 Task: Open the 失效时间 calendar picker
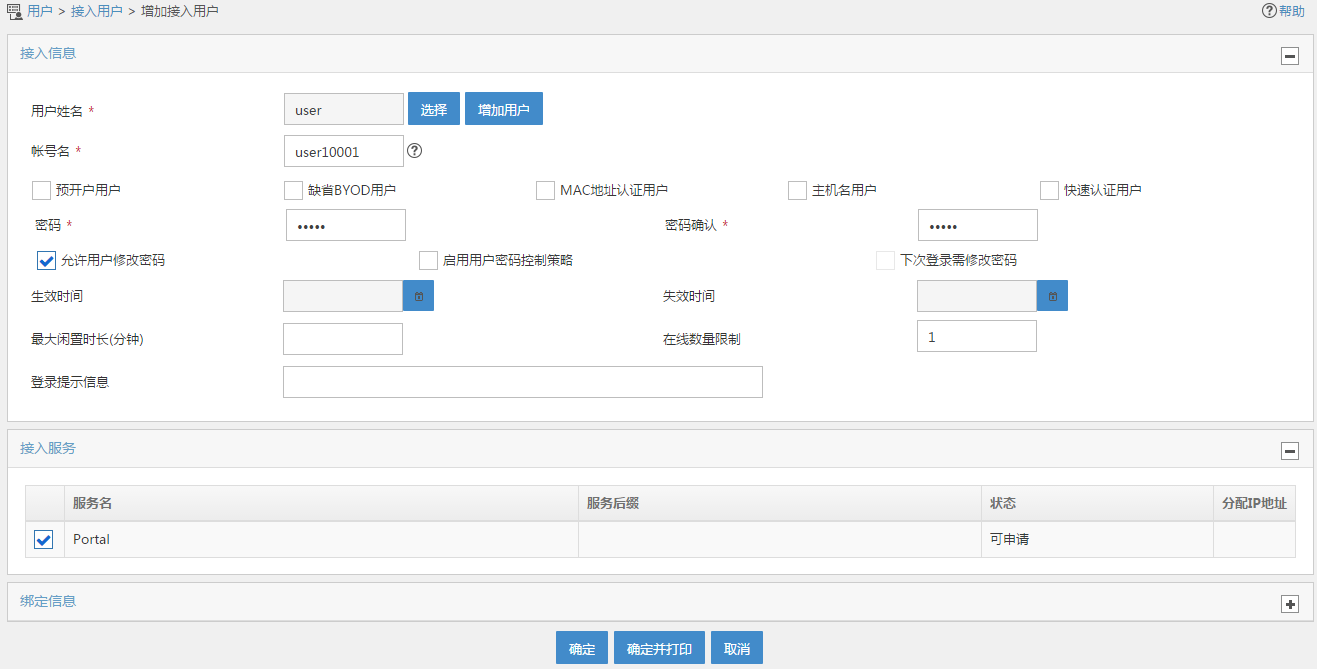point(1052,296)
